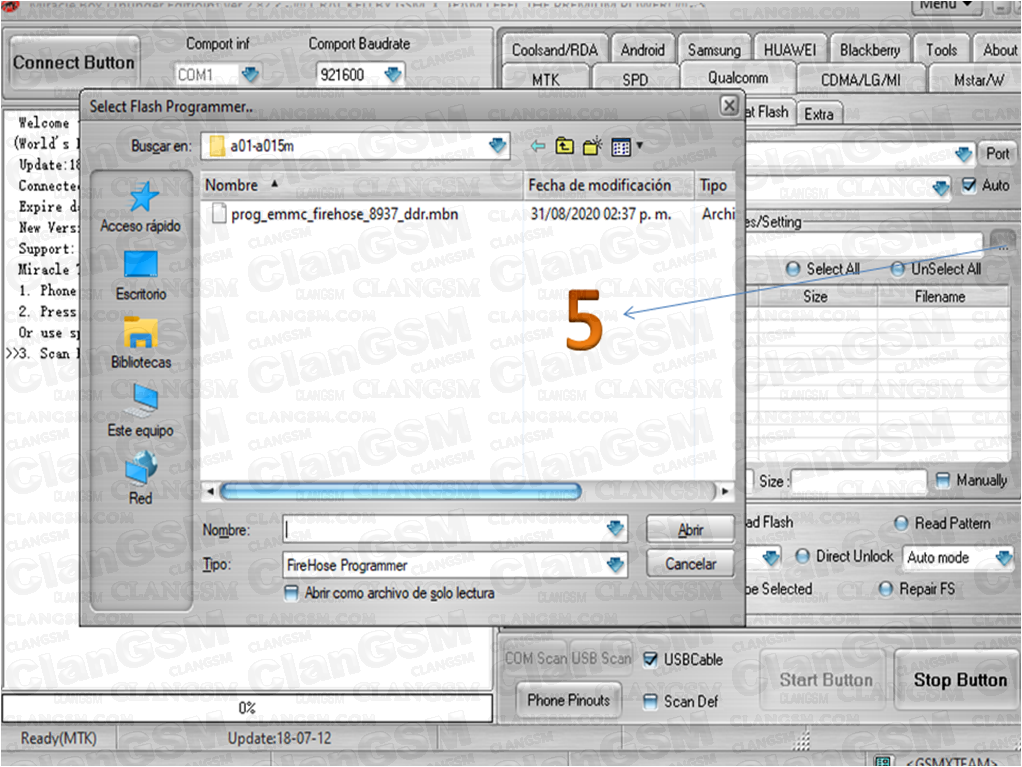
Task: Select Acceso rápido in the sidebar
Action: point(139,210)
